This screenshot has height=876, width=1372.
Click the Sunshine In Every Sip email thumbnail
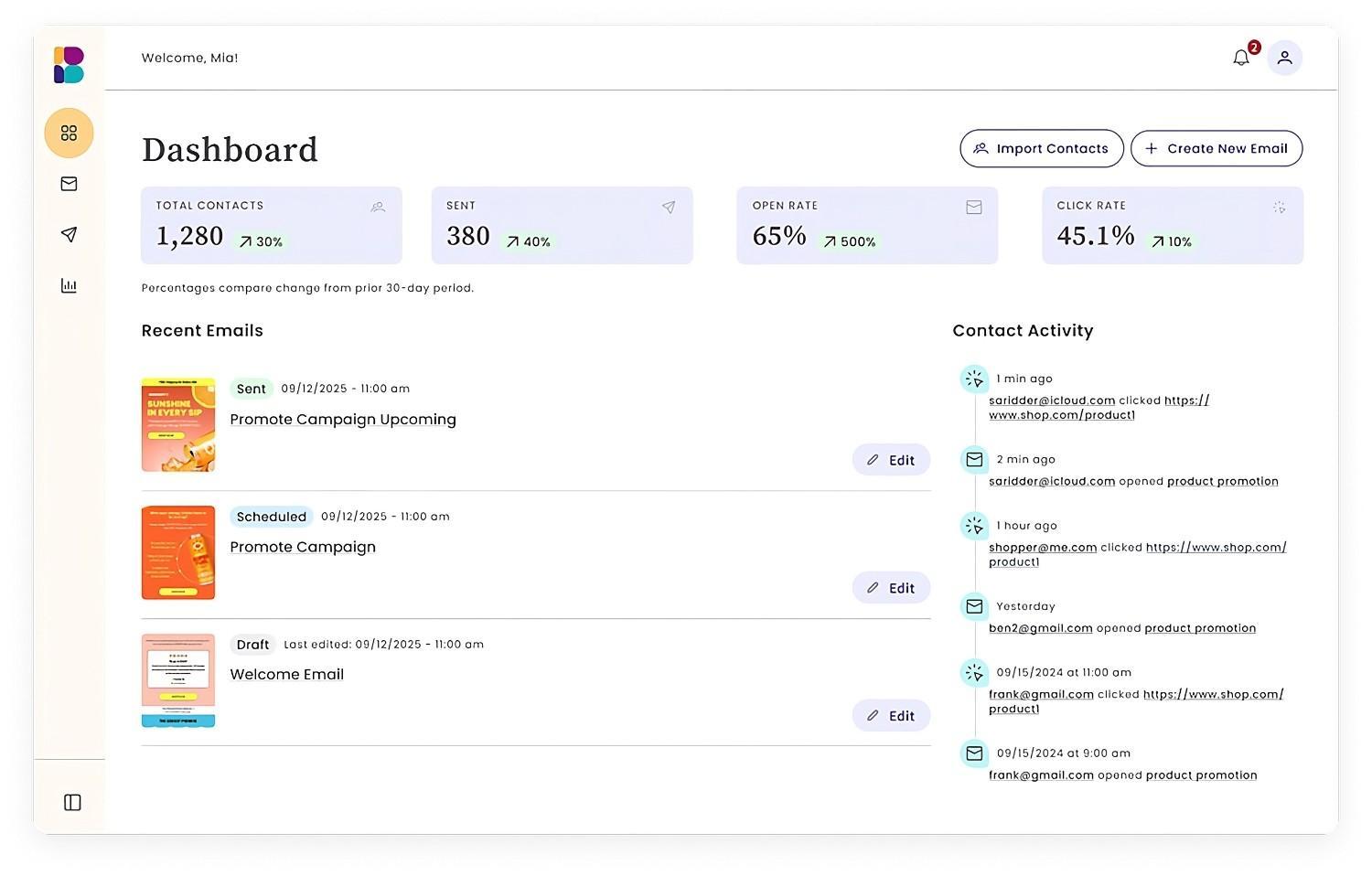[178, 425]
